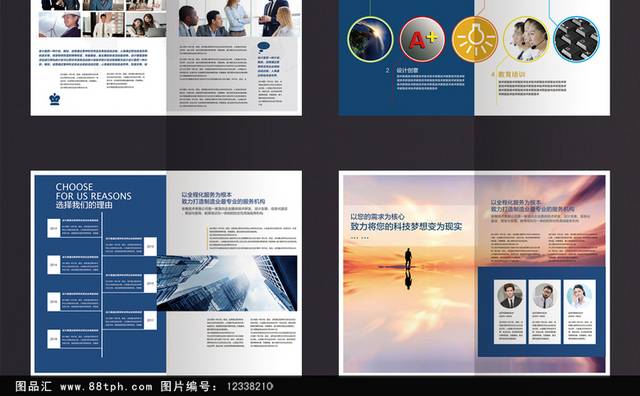Select the man in suit portrait
This screenshot has width=640, height=396.
(x=509, y=296)
